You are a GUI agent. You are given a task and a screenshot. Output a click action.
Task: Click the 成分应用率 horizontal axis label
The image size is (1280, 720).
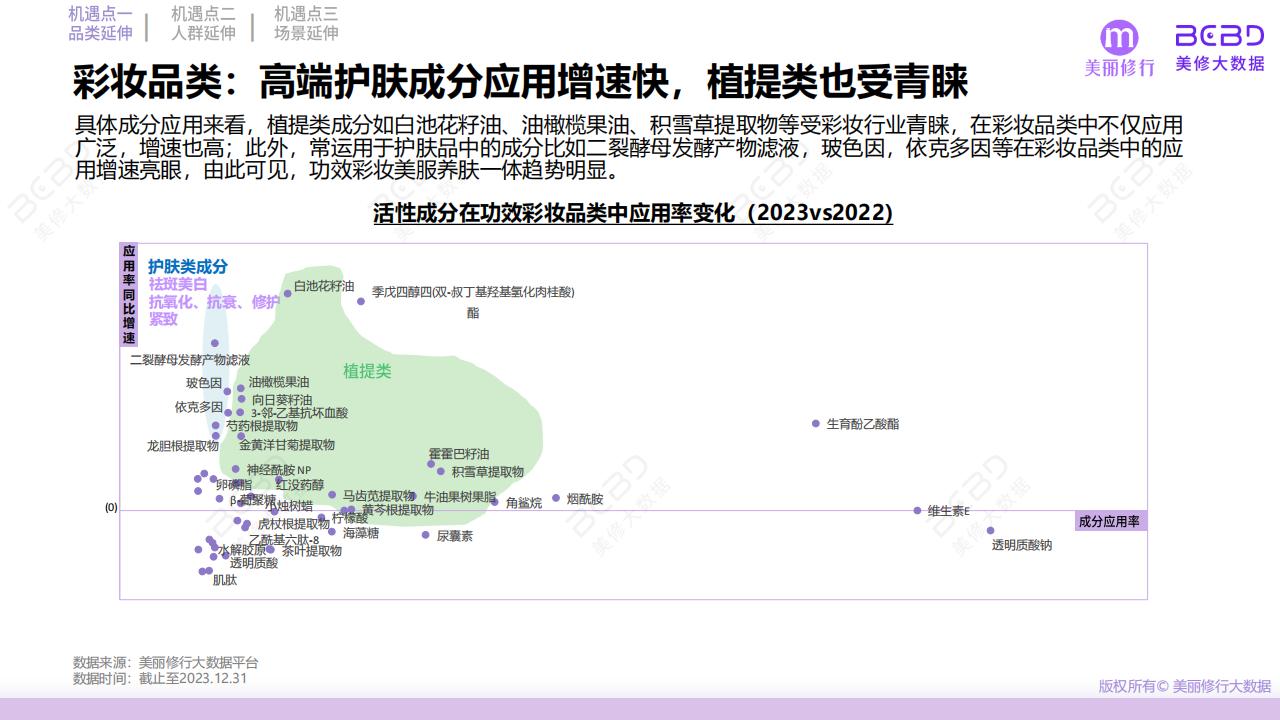[x=1111, y=521]
